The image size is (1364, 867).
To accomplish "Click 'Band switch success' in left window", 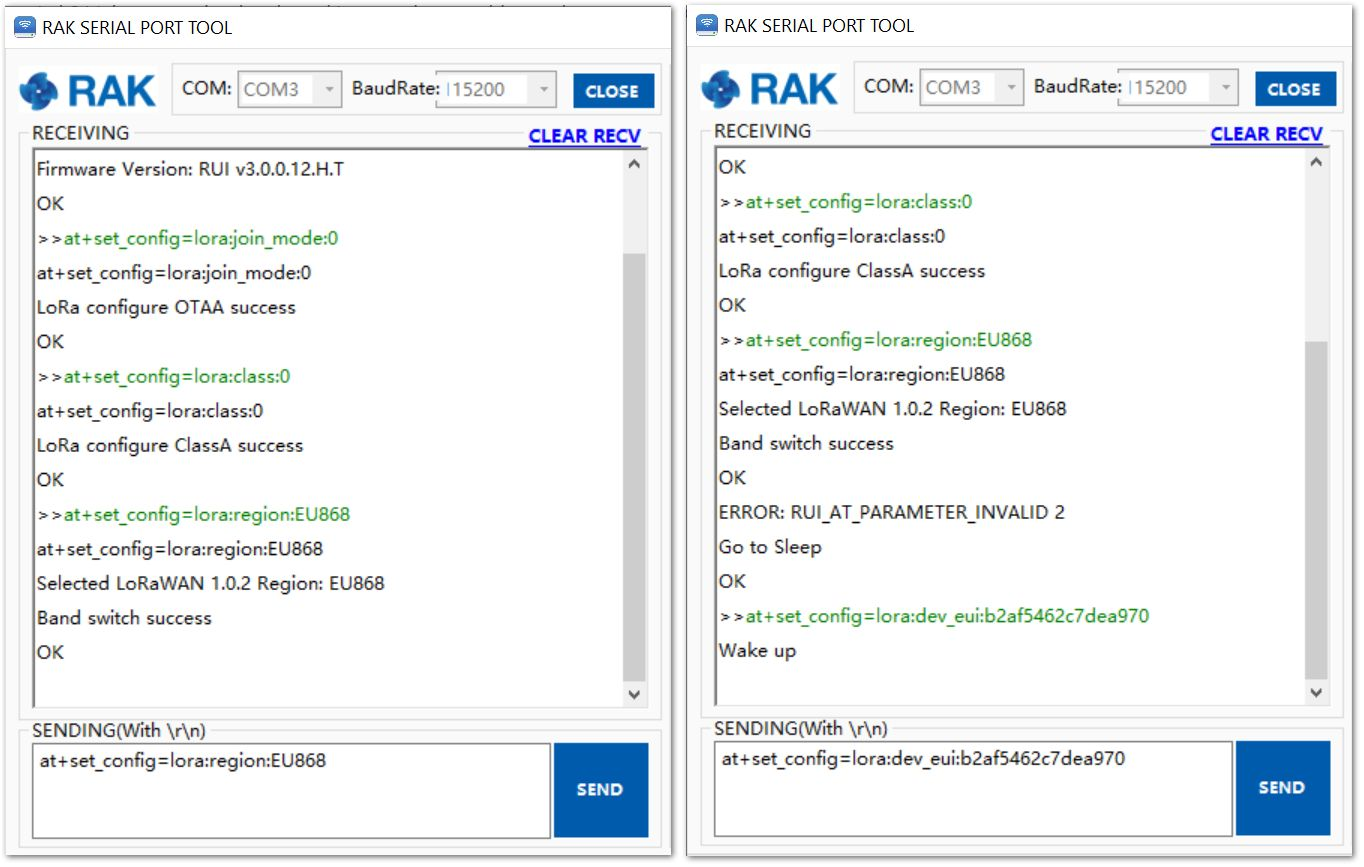I will (124, 618).
